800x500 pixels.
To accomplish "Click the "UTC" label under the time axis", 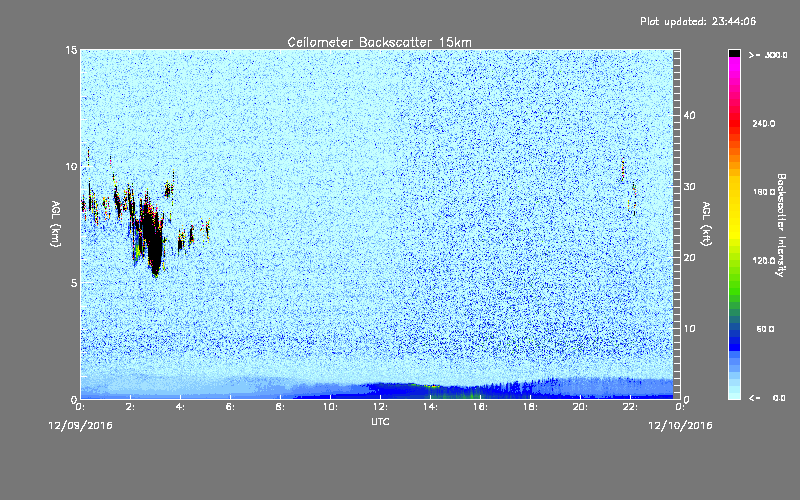I will coord(380,421).
